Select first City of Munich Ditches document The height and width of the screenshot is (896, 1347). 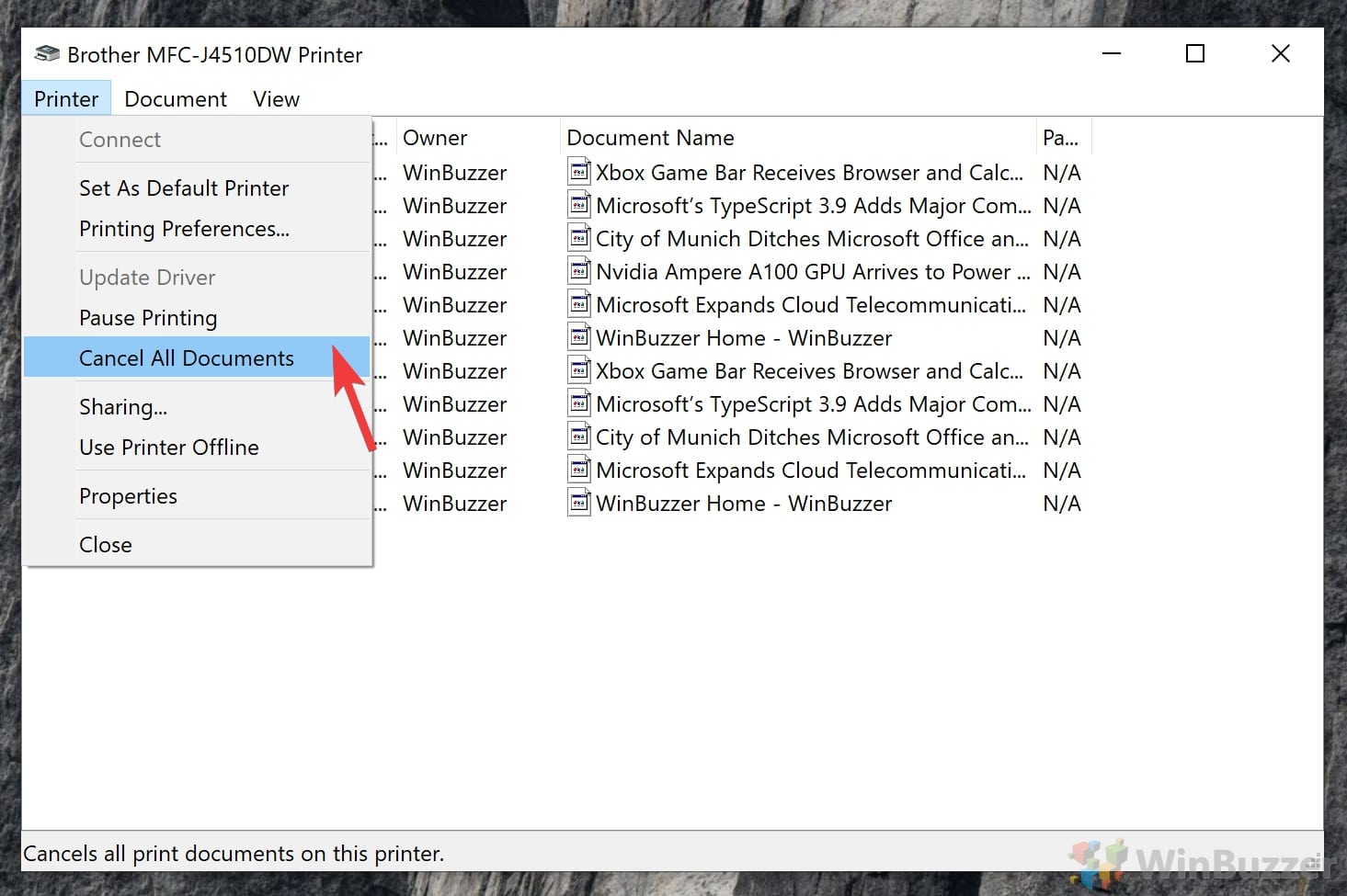click(812, 238)
